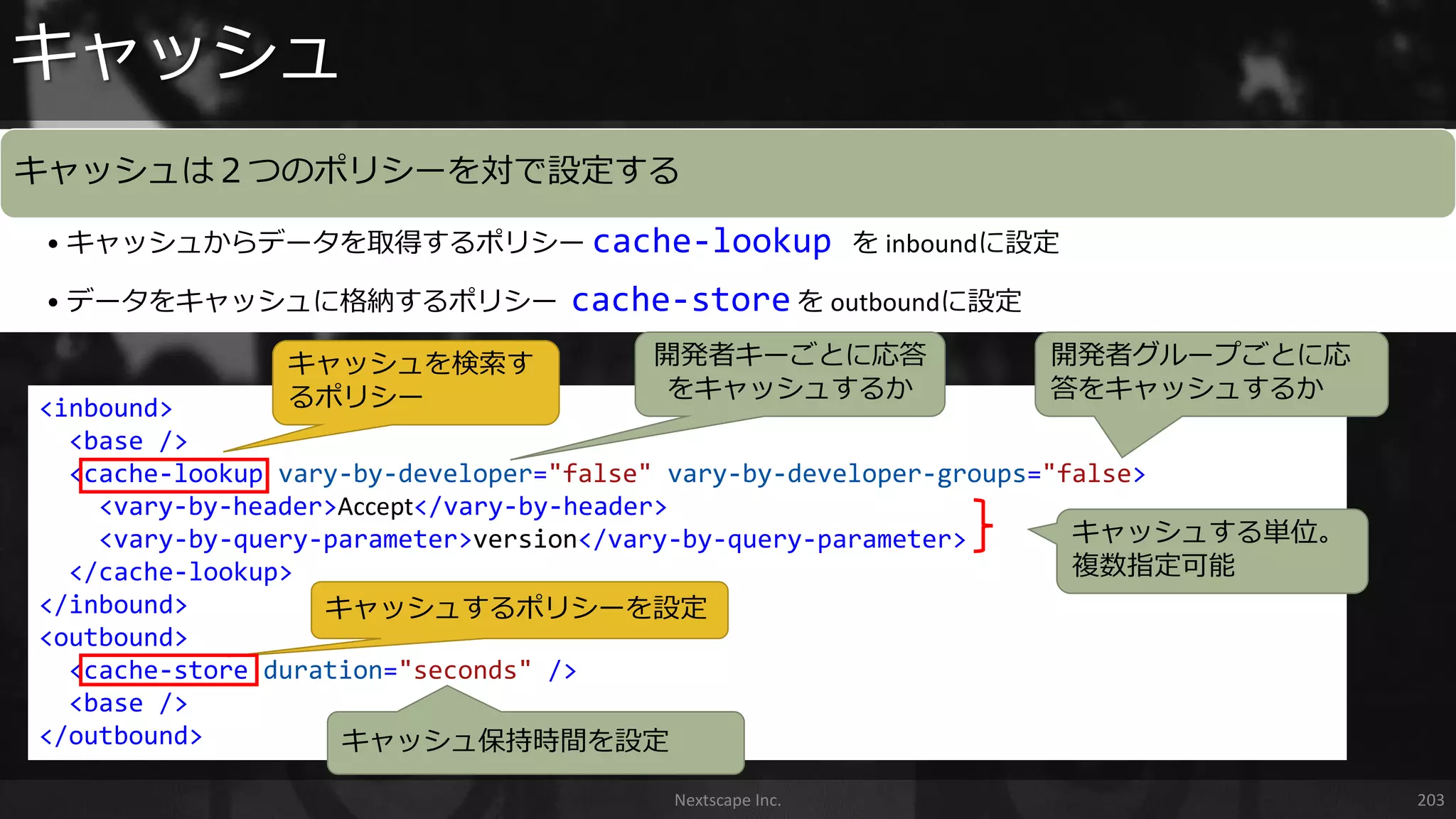1456x819 pixels.
Task: Click the duration="seconds" attribute
Action: (x=397, y=670)
